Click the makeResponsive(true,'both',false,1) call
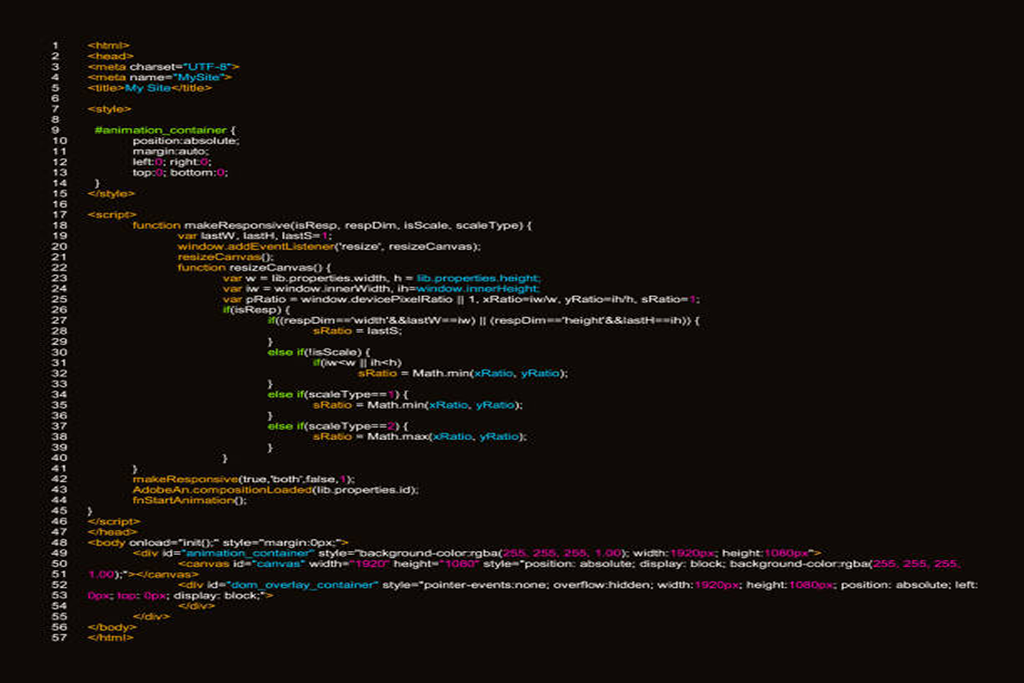 click(x=243, y=479)
